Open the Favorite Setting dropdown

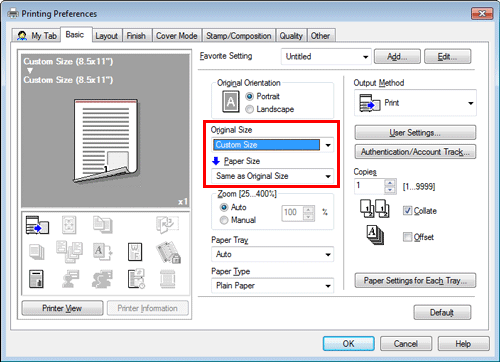click(x=326, y=57)
